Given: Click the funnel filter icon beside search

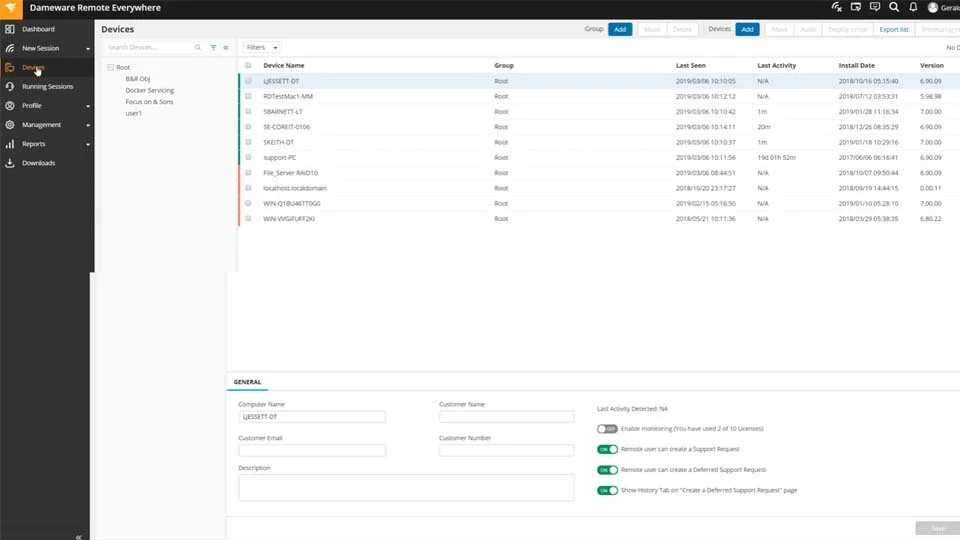Looking at the screenshot, I should [213, 47].
